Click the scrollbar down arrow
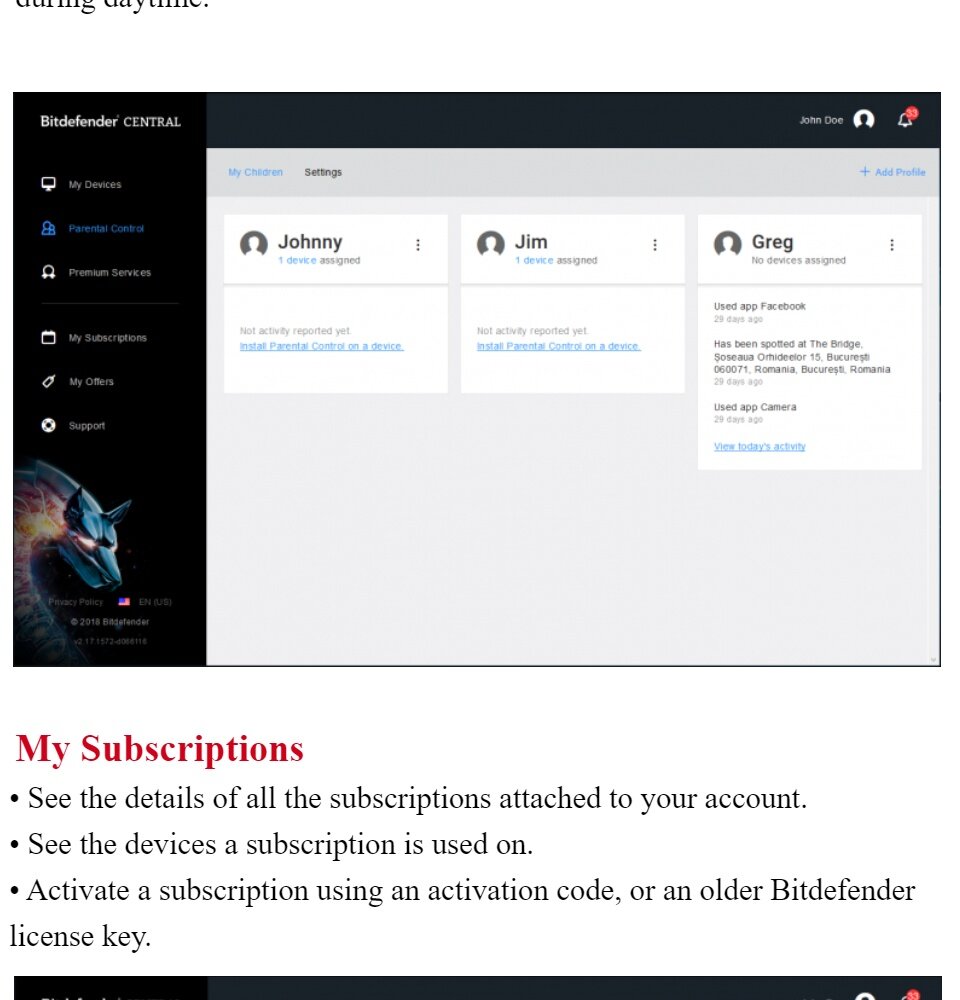The image size is (960, 1000). [934, 660]
